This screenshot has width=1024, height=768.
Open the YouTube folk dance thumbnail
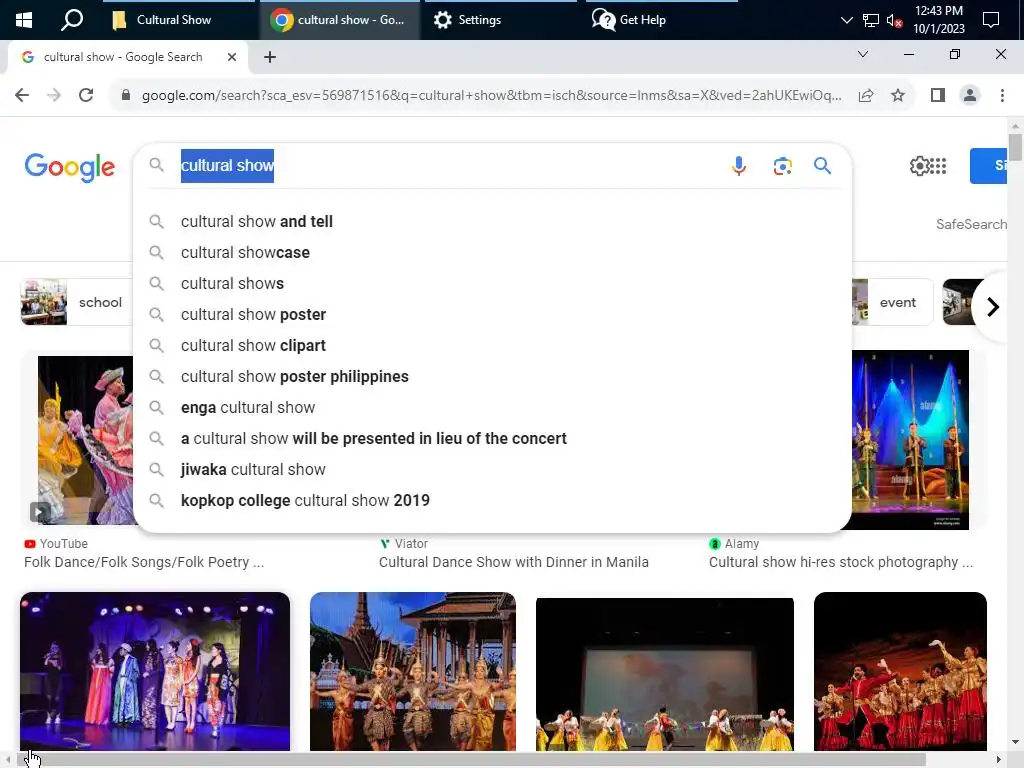(85, 440)
